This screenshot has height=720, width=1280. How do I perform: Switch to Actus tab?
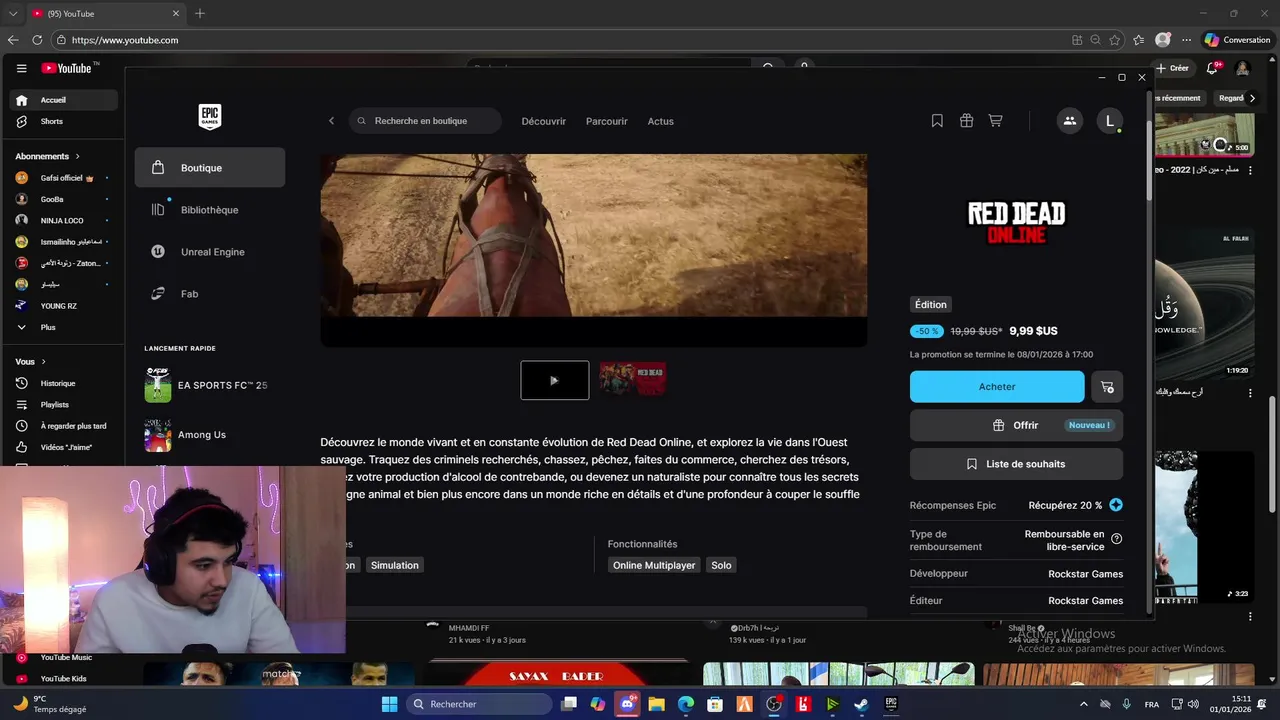point(661,121)
